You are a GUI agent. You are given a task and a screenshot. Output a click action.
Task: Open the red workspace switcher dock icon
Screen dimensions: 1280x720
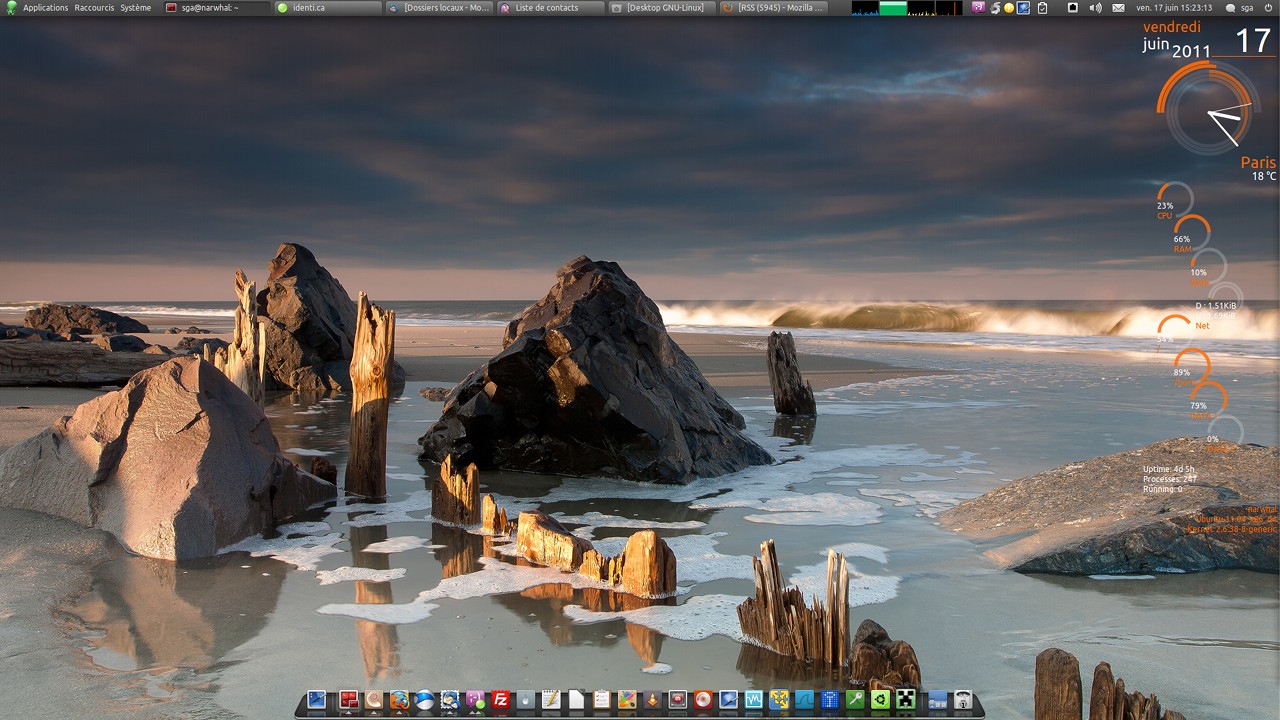click(x=349, y=700)
